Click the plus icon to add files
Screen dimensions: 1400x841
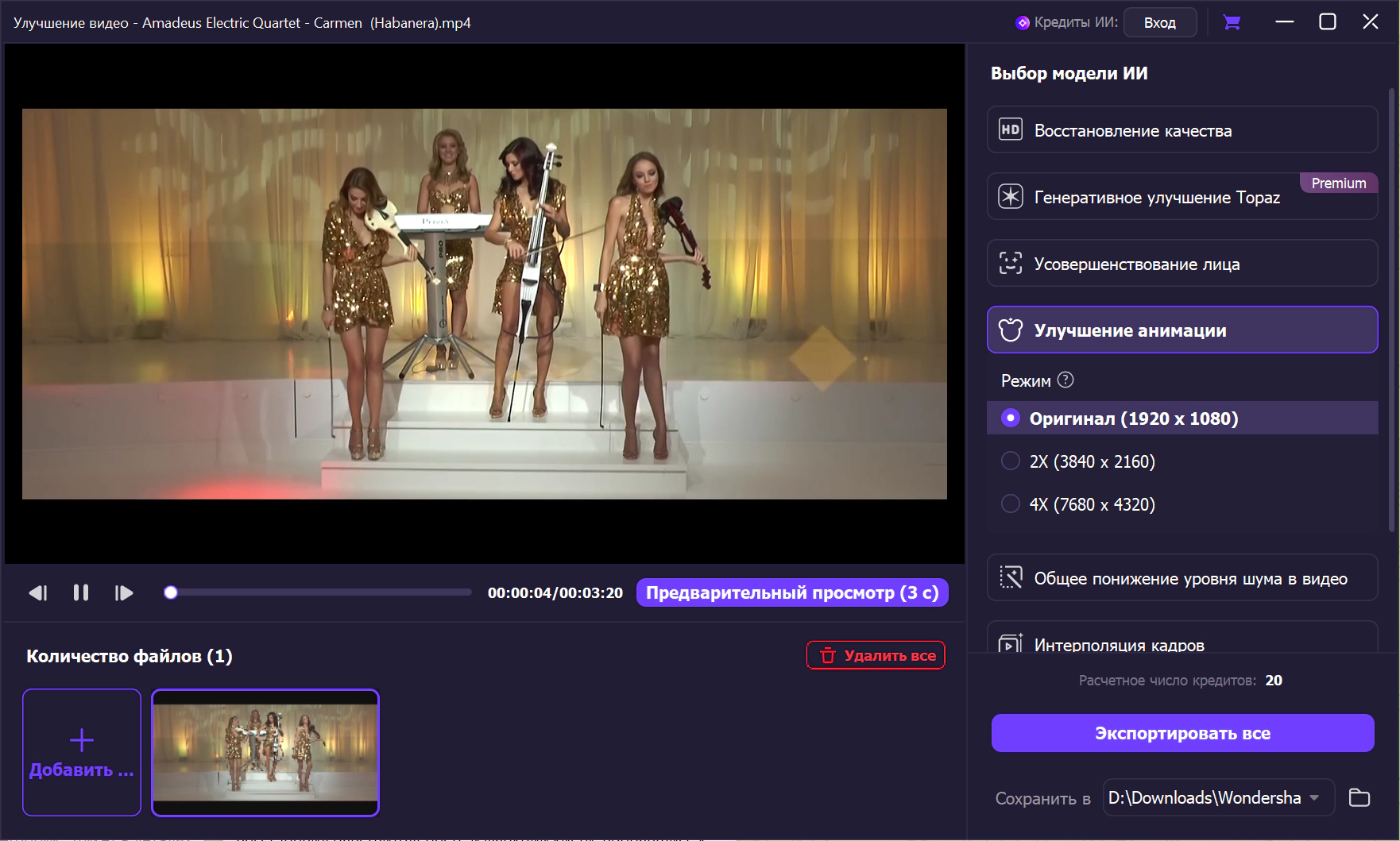point(82,740)
